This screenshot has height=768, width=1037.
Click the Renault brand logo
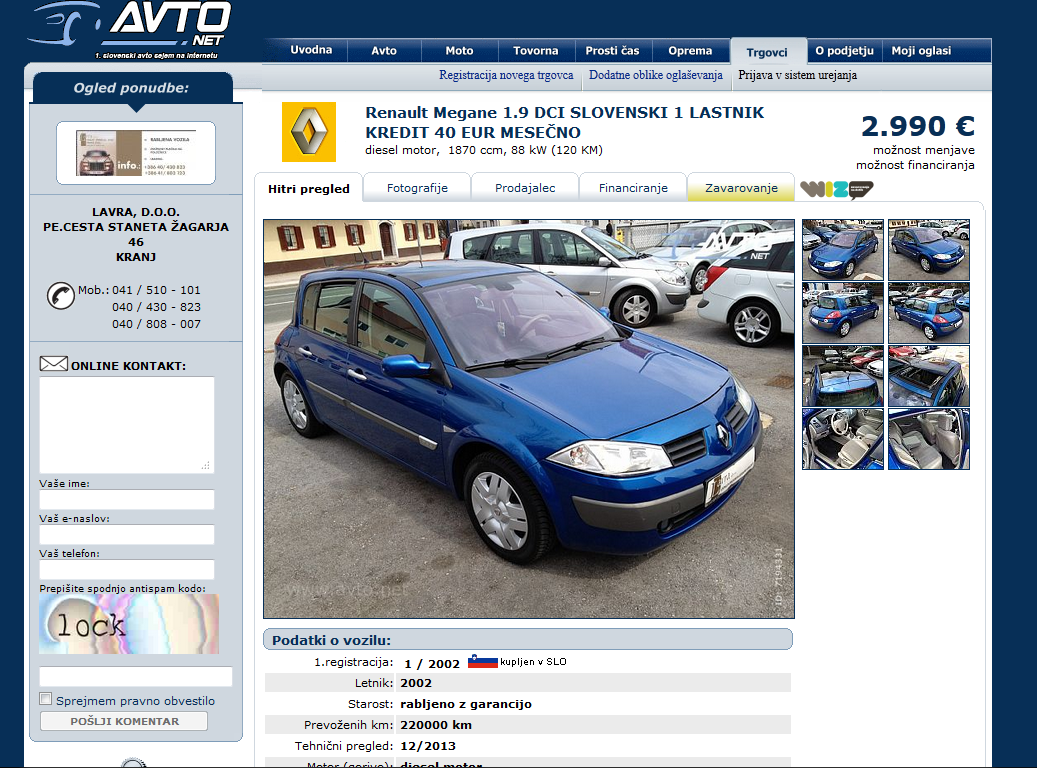[309, 132]
